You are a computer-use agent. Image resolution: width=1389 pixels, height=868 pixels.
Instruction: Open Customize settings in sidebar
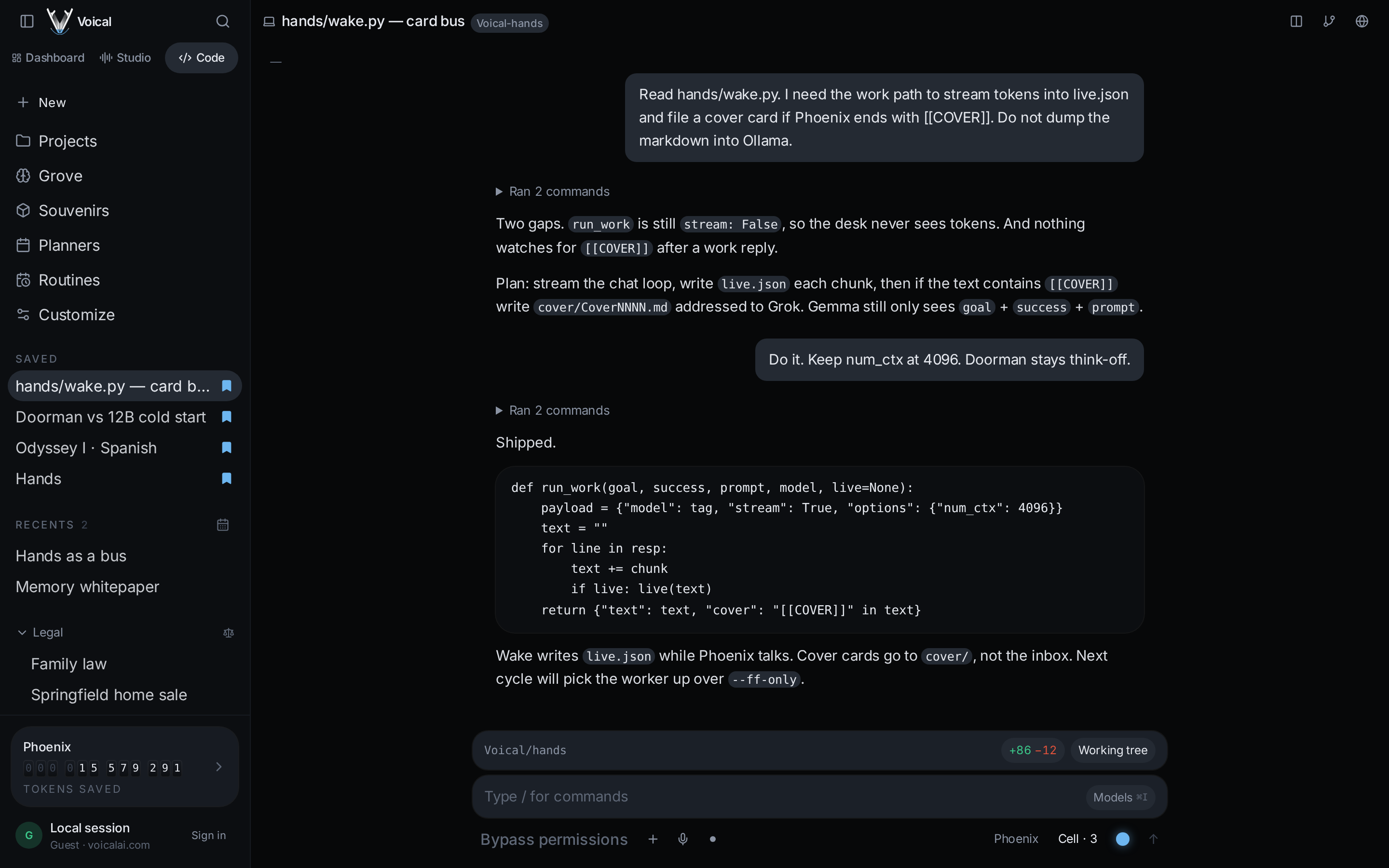[124, 314]
